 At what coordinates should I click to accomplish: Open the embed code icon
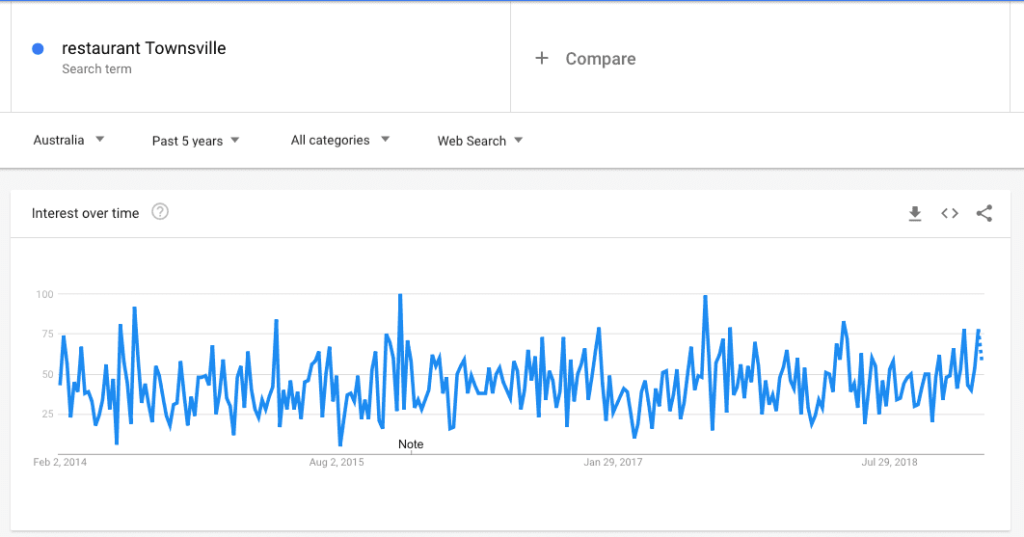(949, 213)
